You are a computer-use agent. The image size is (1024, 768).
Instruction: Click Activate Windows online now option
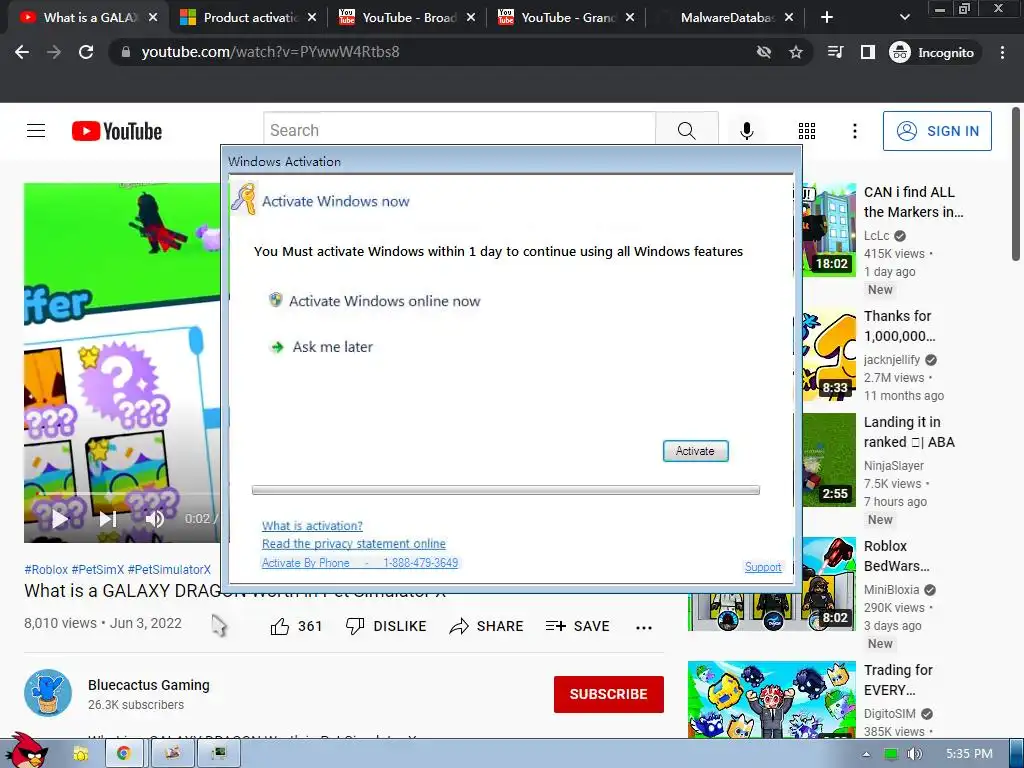(375, 301)
